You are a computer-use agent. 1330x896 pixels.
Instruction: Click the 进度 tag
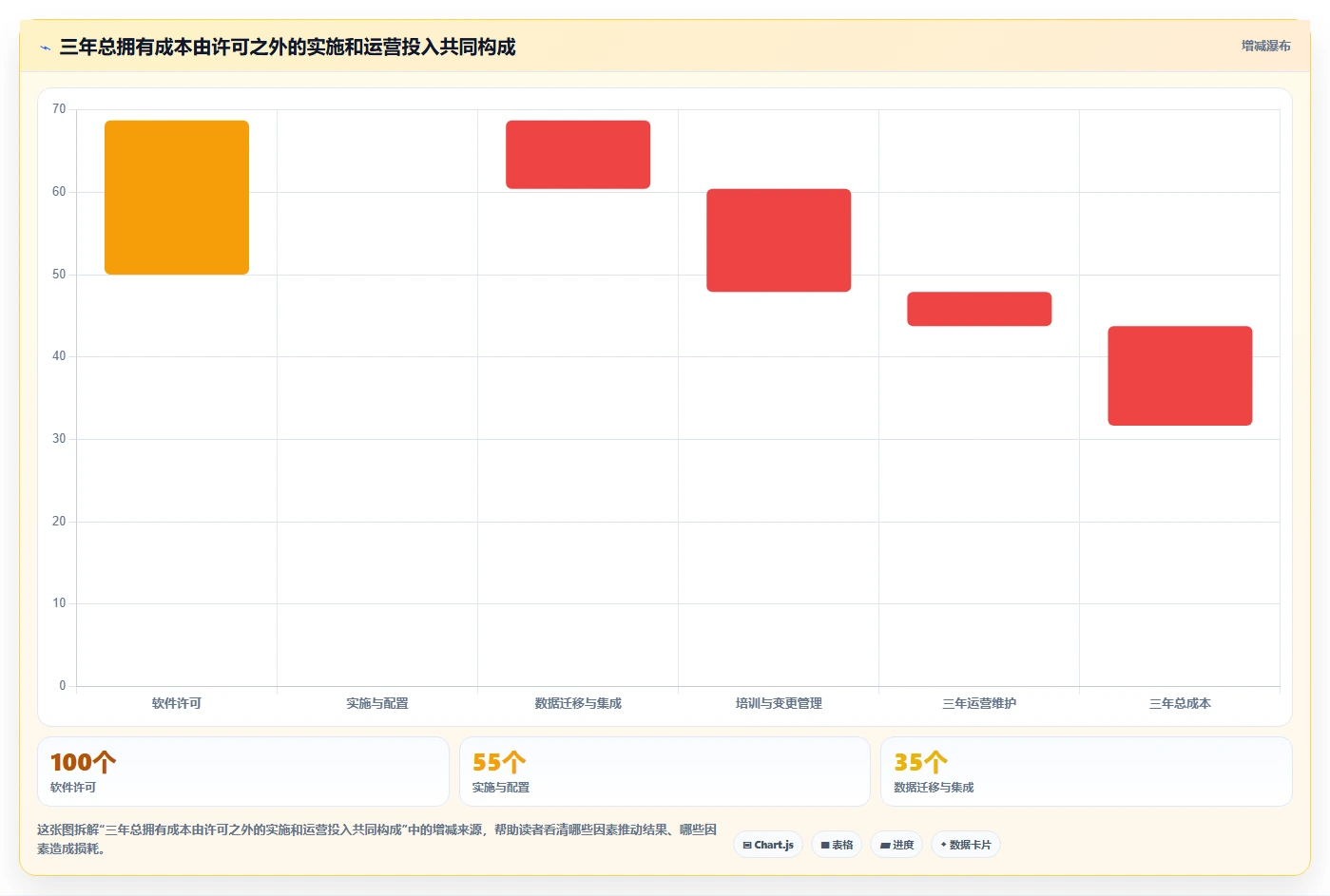[896, 845]
